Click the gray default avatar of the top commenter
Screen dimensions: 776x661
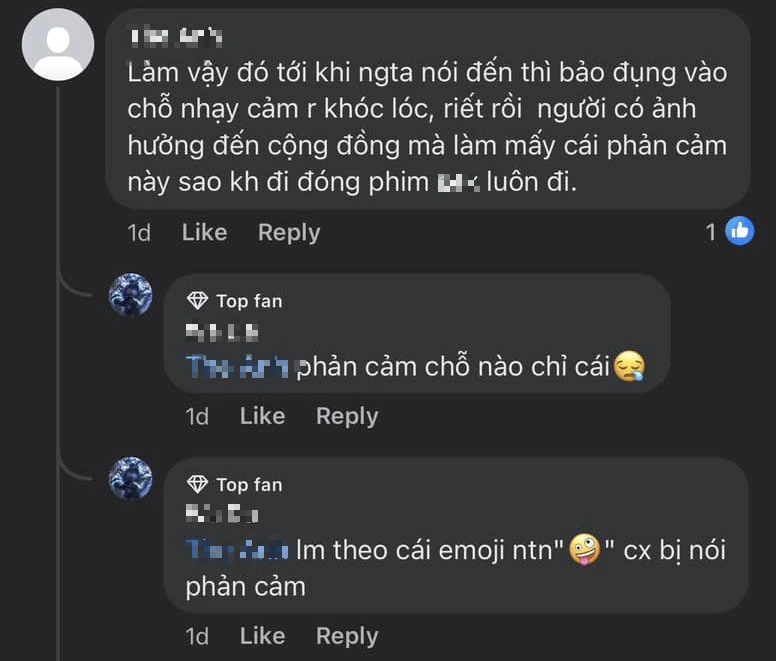click(58, 45)
